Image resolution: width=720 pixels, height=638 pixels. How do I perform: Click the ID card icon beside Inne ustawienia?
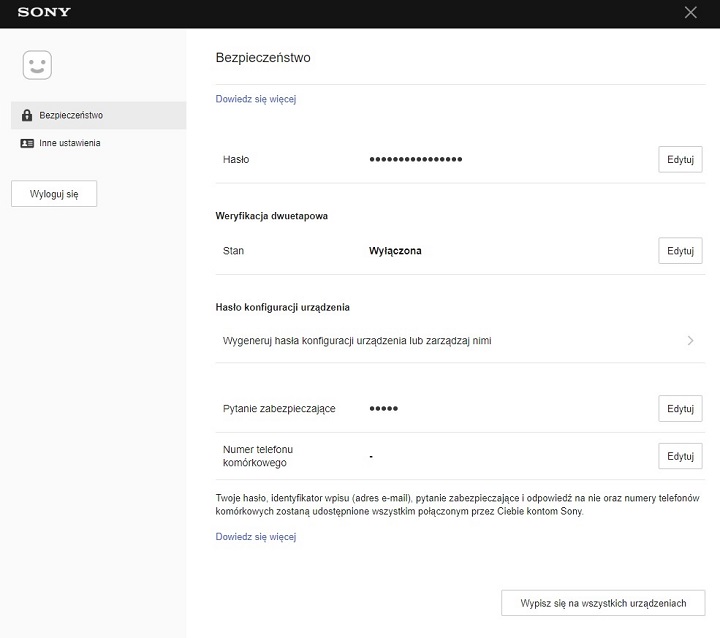[27, 143]
